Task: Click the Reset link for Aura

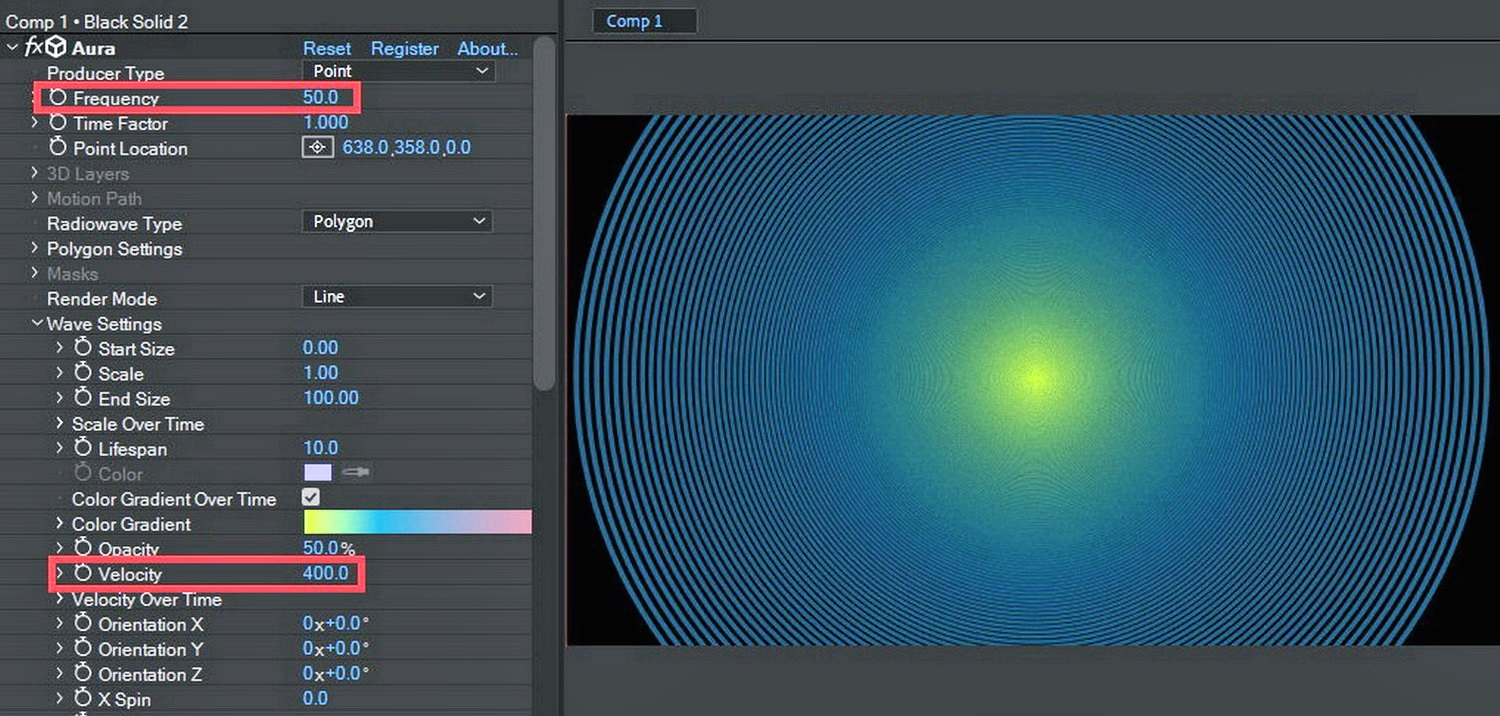Action: coord(327,48)
